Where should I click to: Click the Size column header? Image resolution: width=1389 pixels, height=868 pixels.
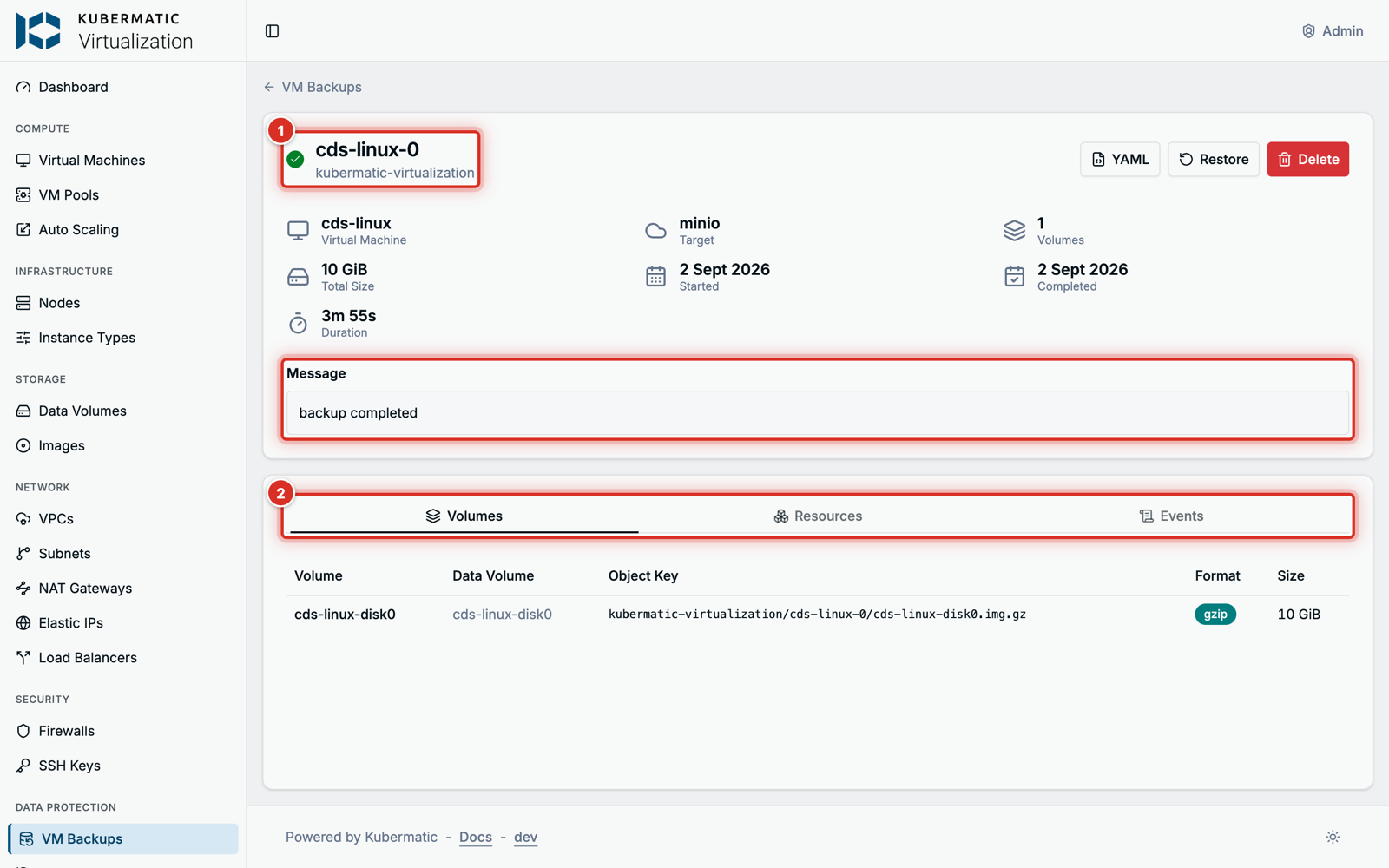[1291, 575]
